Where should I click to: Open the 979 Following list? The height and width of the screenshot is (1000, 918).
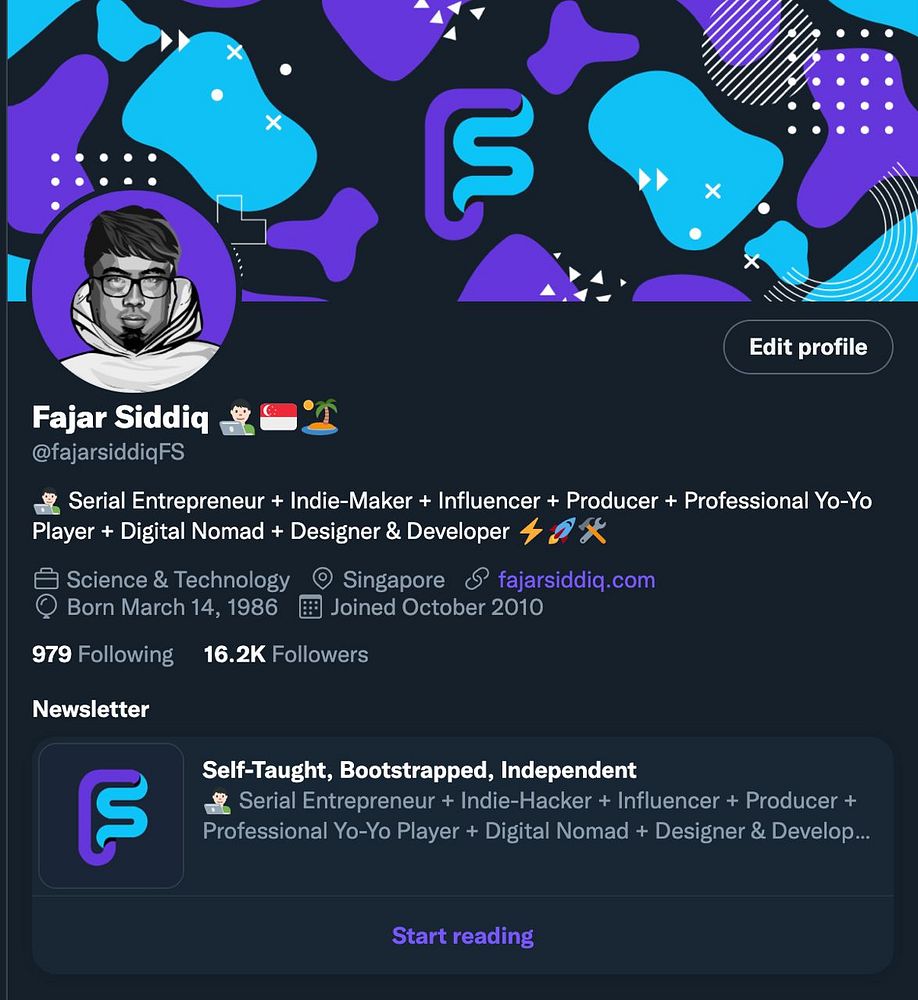point(103,654)
